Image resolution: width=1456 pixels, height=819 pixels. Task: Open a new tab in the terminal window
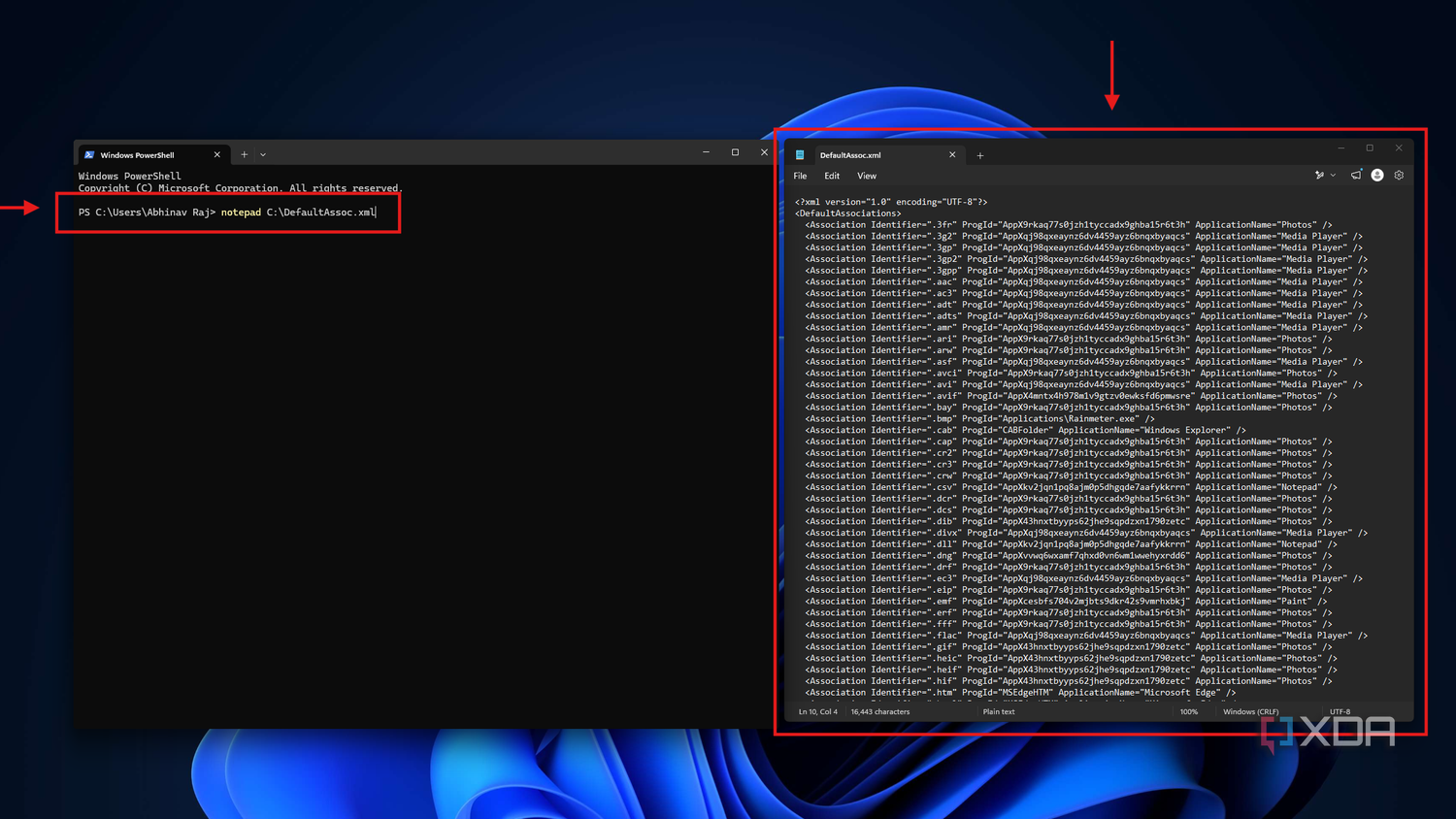(245, 155)
